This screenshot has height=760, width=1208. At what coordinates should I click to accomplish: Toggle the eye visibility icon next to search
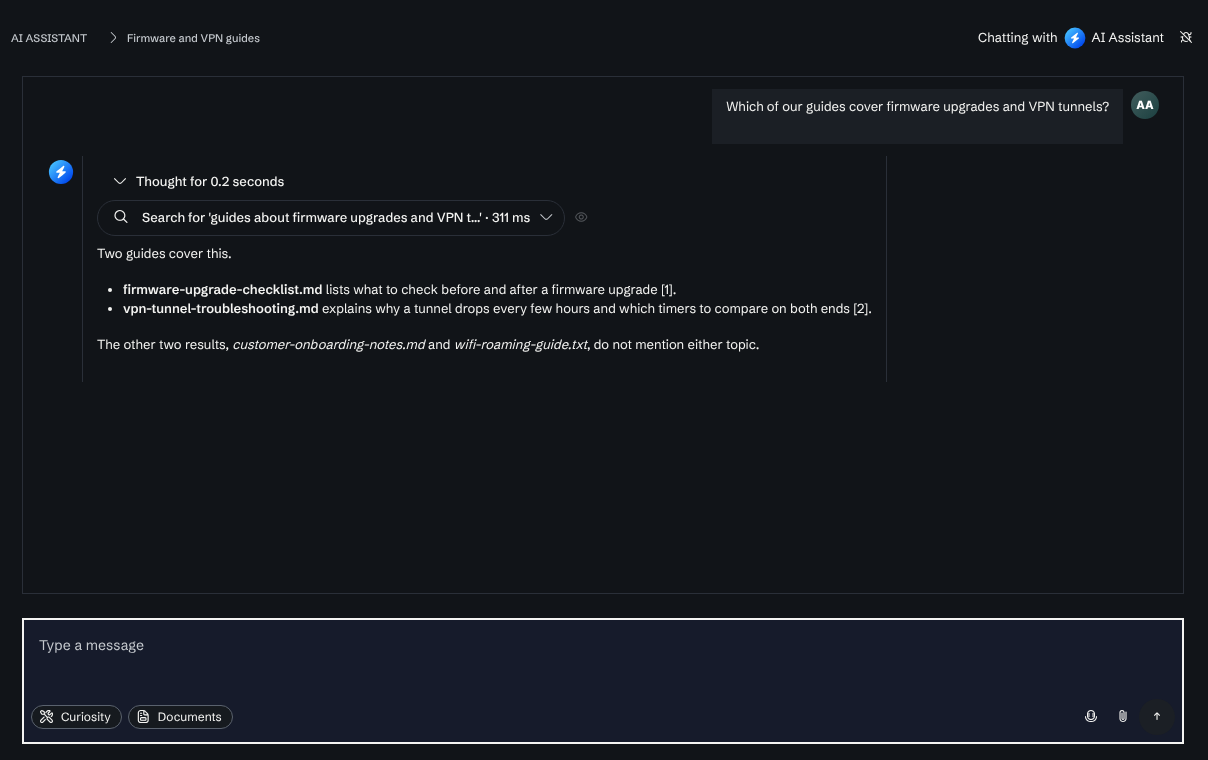[x=581, y=217]
